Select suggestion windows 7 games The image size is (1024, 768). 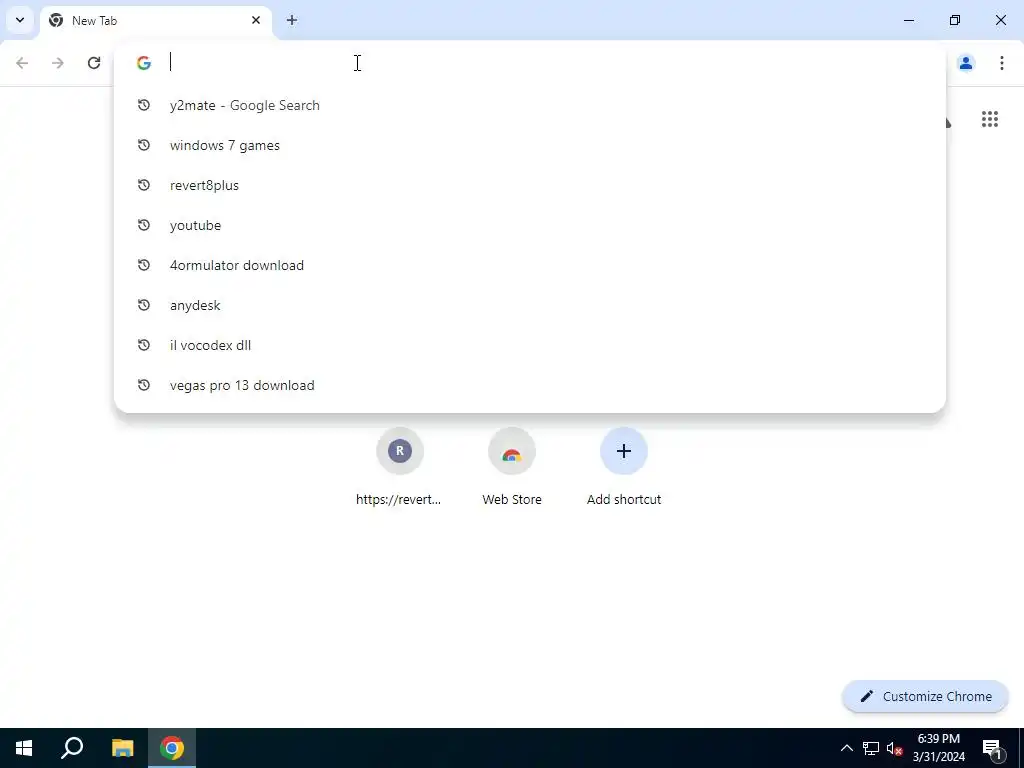pyautogui.click(x=530, y=145)
